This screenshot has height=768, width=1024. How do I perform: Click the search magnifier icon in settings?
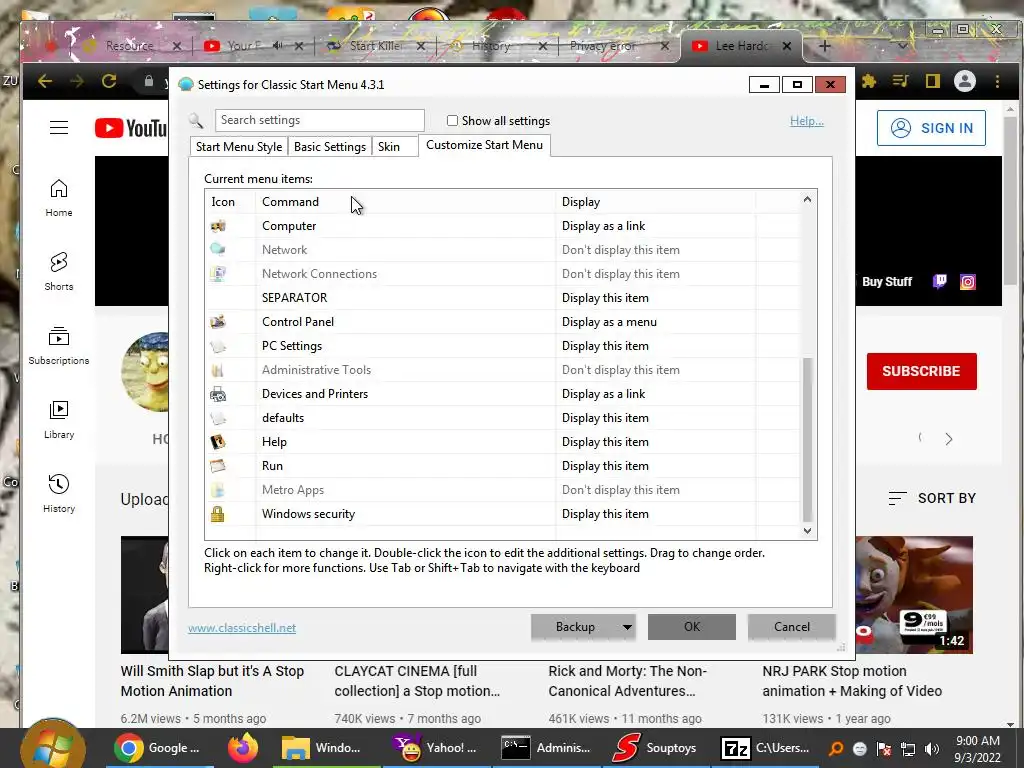[196, 120]
